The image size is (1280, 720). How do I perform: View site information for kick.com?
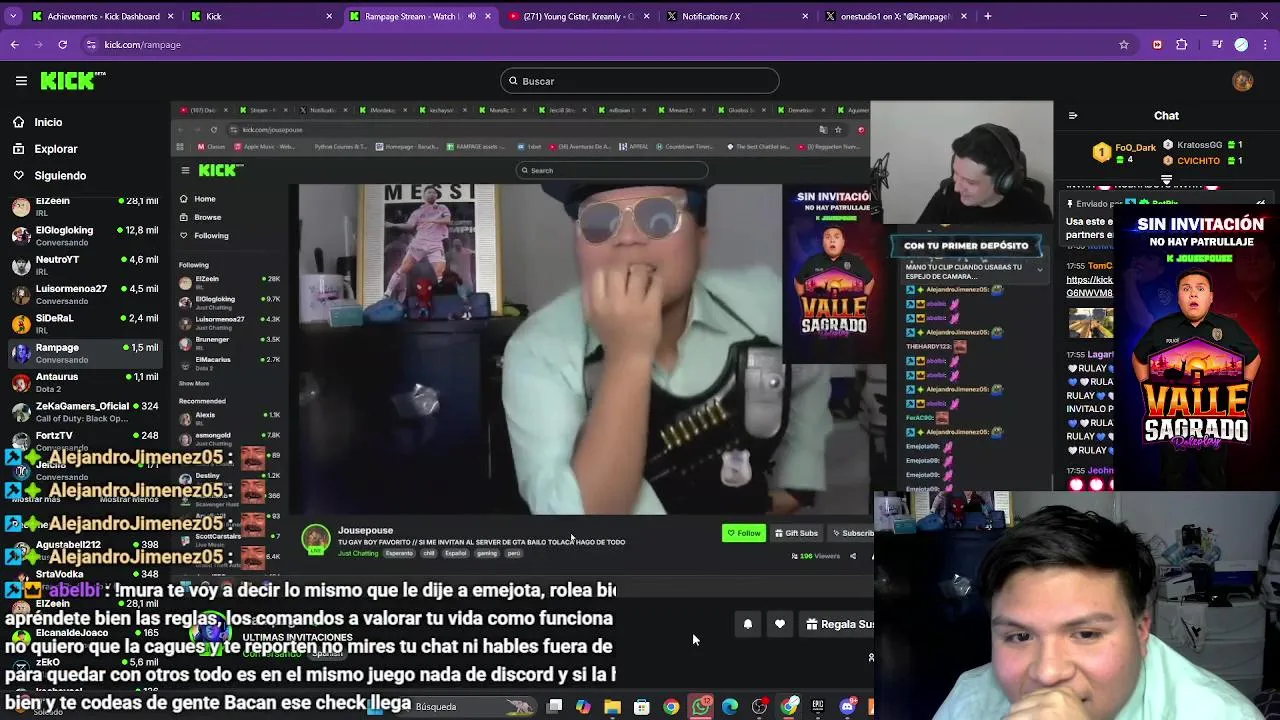91,44
